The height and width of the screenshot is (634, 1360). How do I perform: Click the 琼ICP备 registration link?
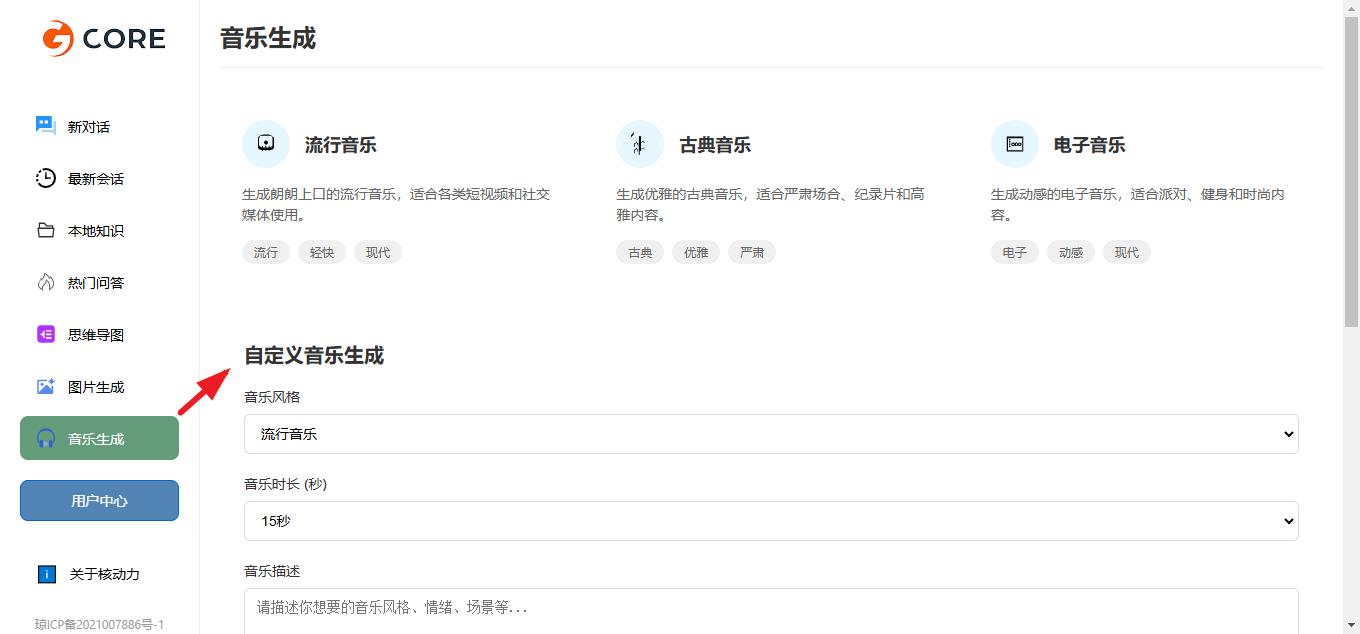[x=99, y=624]
